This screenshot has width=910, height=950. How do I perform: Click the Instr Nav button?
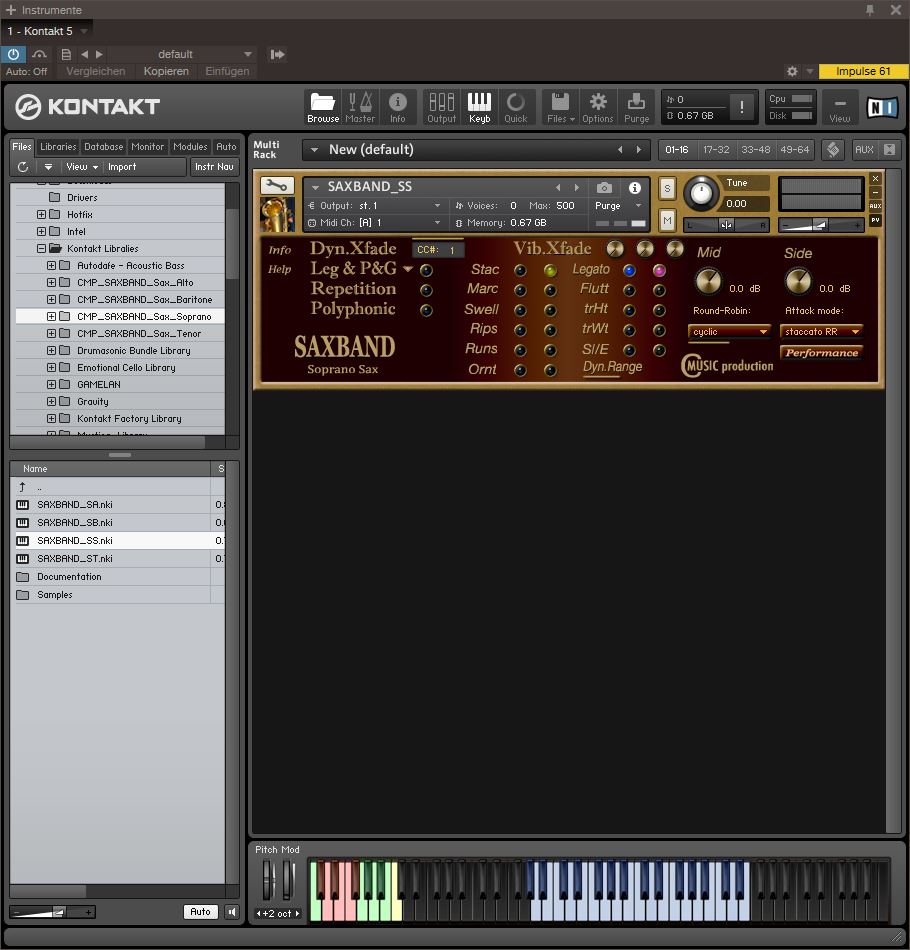[x=214, y=167]
